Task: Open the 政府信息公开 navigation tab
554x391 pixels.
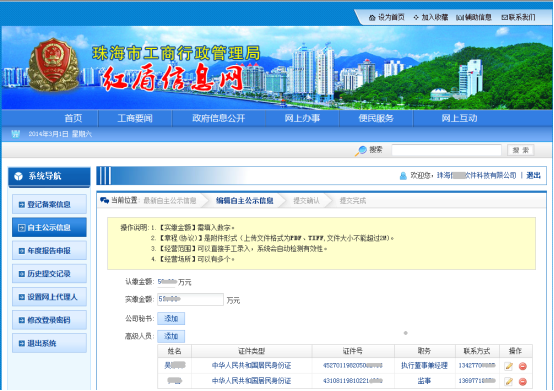Action: [x=218, y=118]
